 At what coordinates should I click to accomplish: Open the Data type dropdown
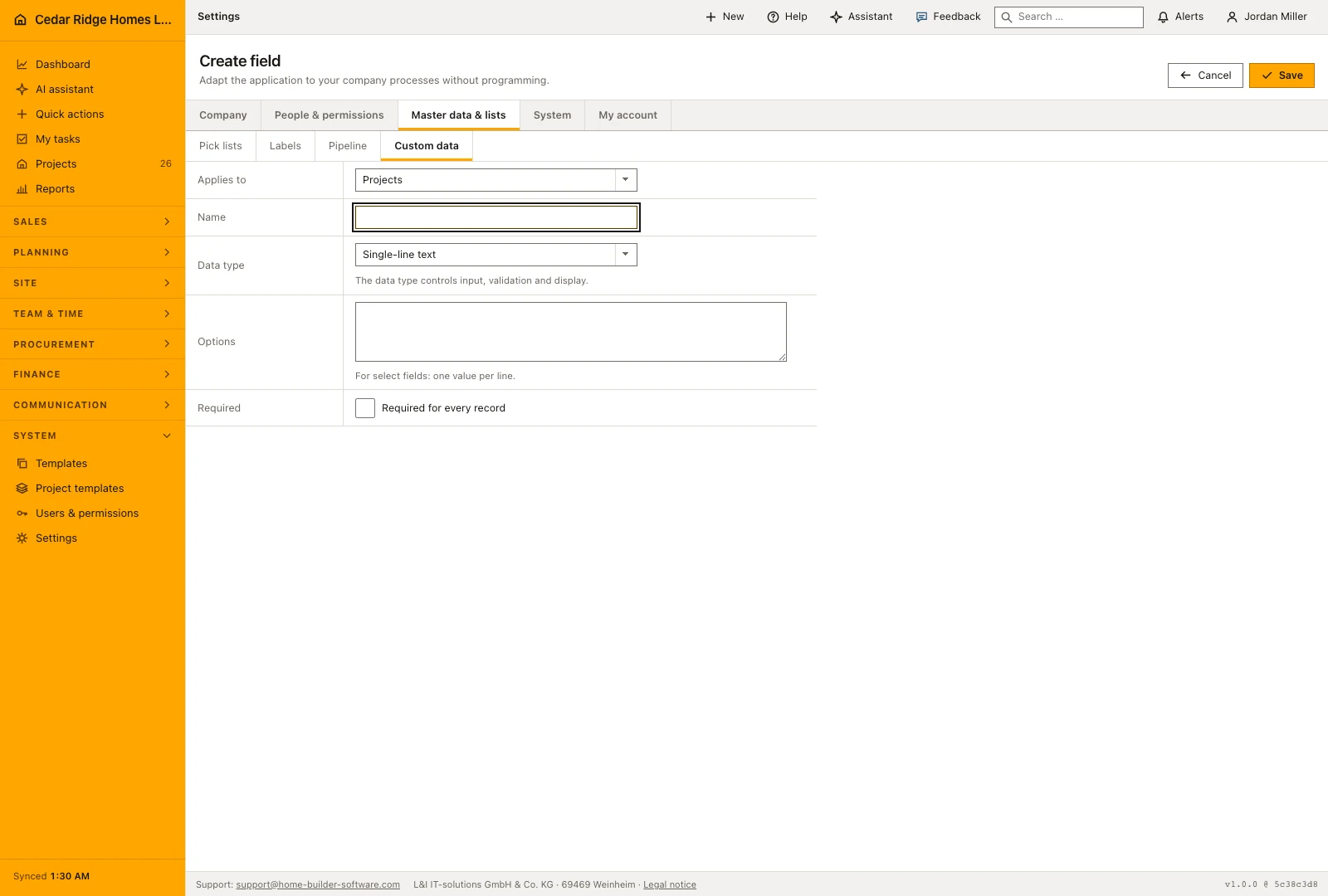(496, 255)
